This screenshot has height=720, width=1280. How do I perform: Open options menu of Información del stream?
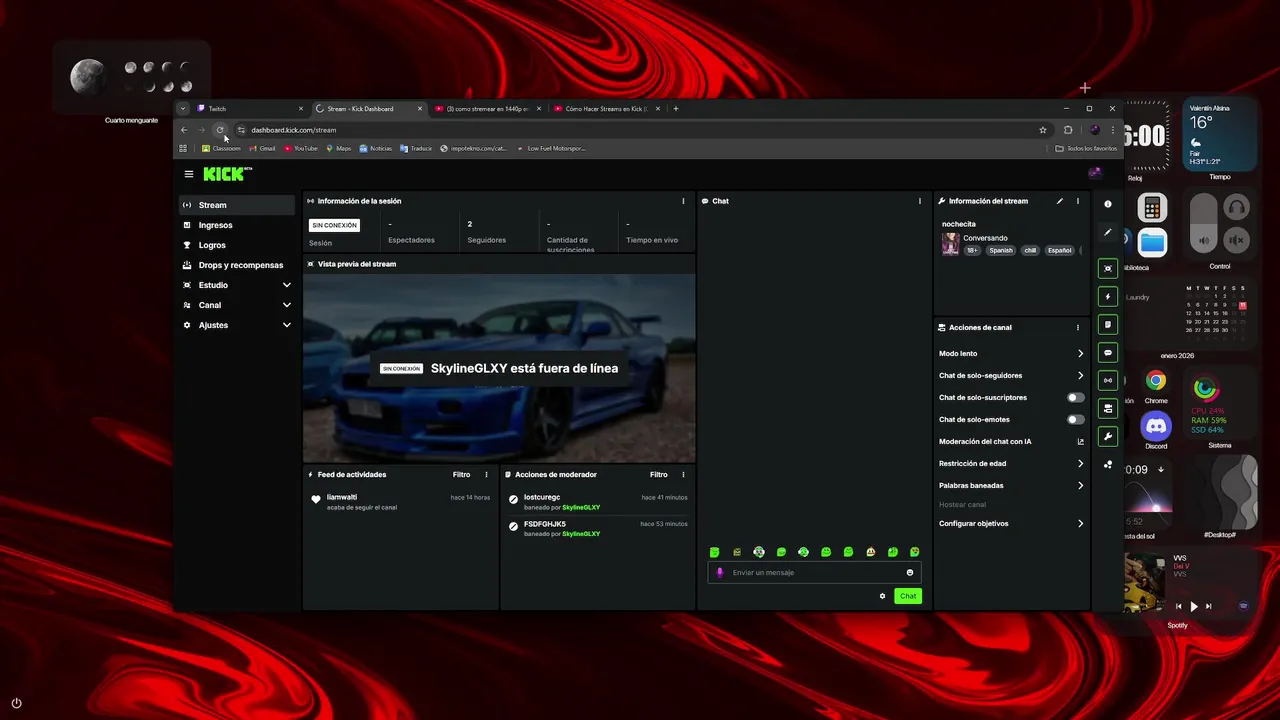coord(1078,201)
